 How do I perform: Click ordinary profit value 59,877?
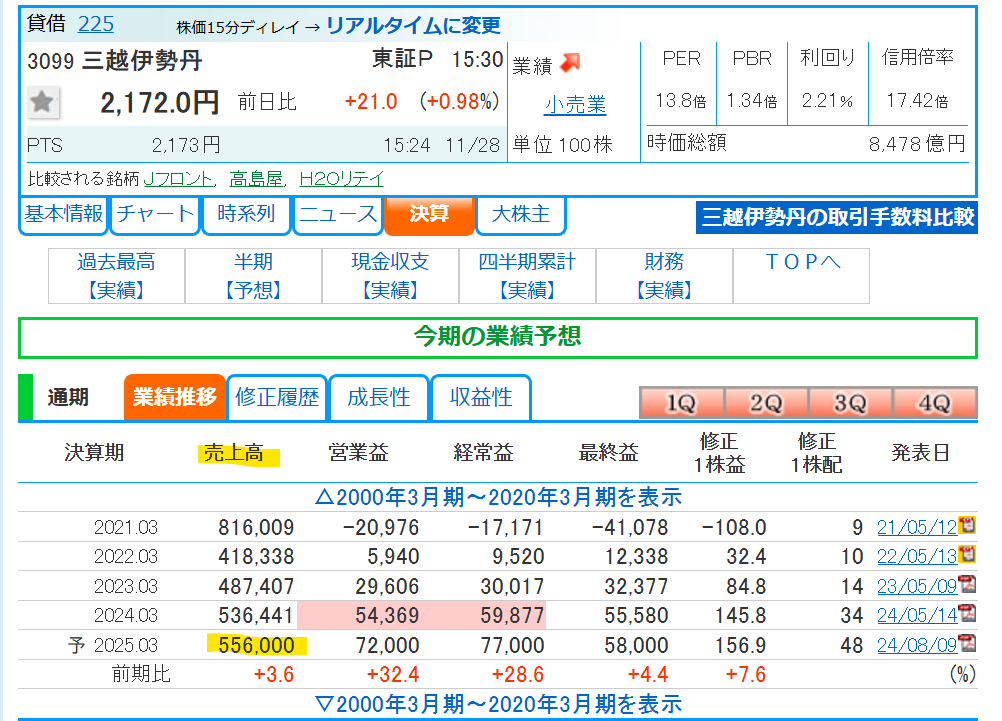512,616
